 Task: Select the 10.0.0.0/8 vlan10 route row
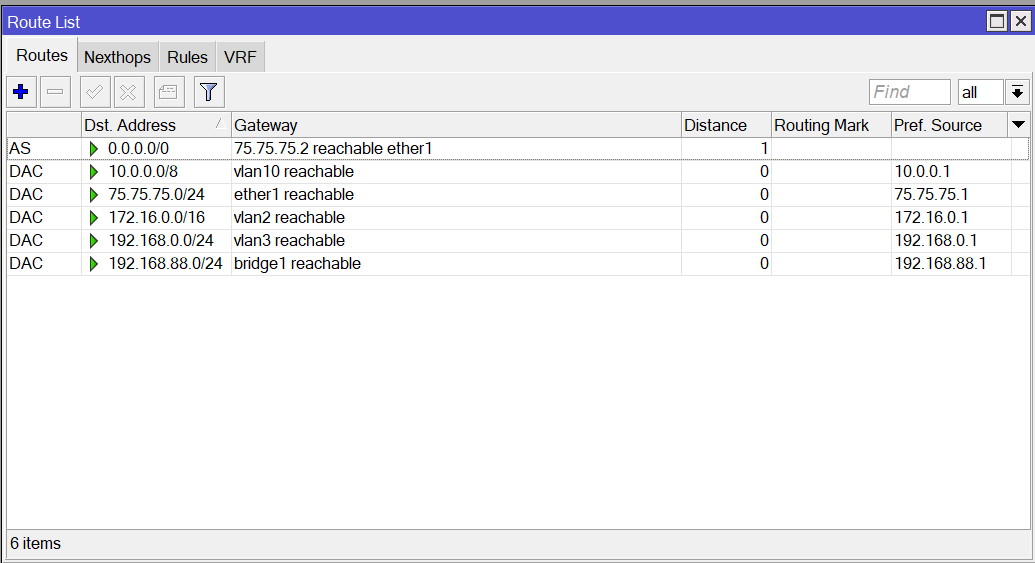[x=518, y=172]
